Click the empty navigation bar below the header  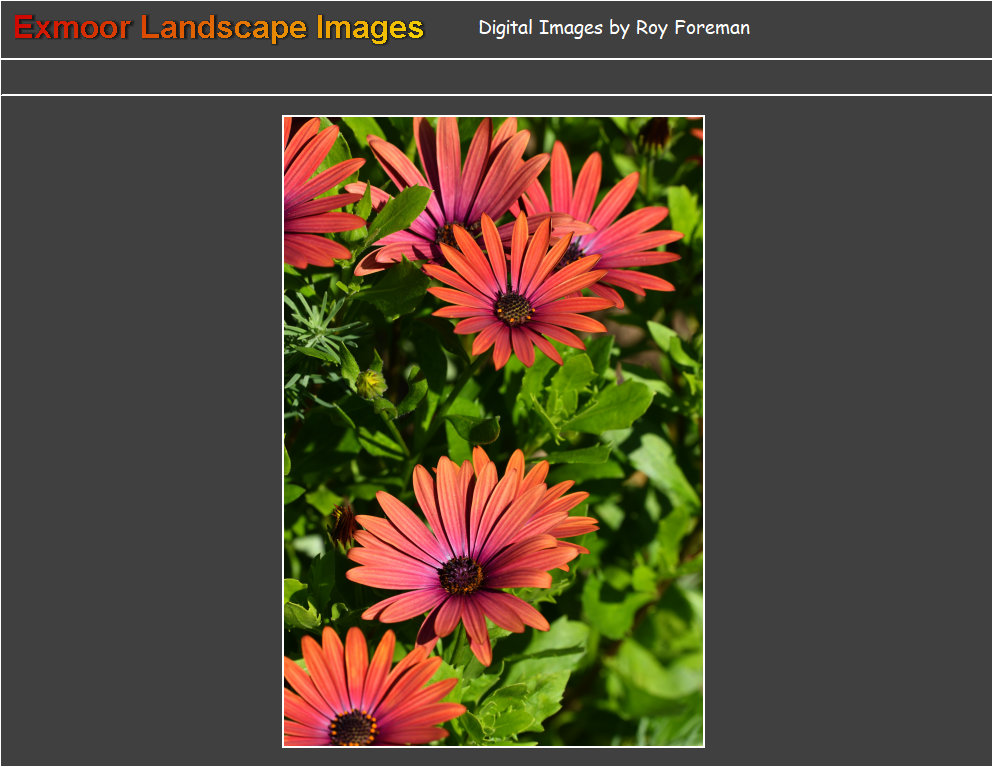click(496, 77)
